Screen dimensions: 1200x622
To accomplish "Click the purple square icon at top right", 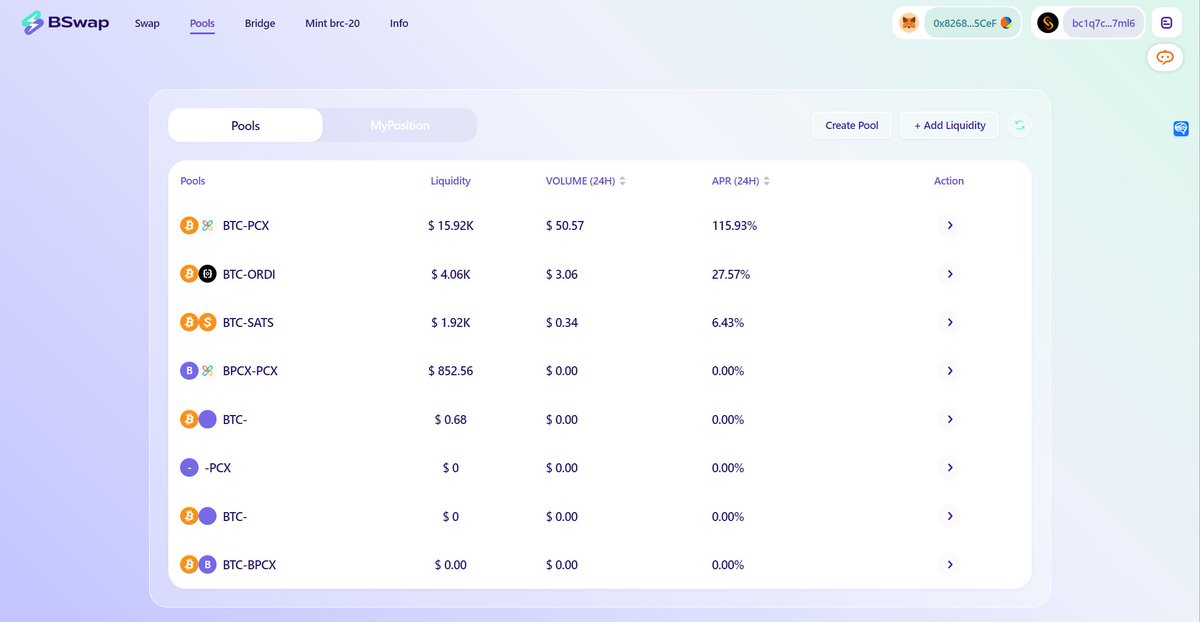I will click(x=1165, y=23).
